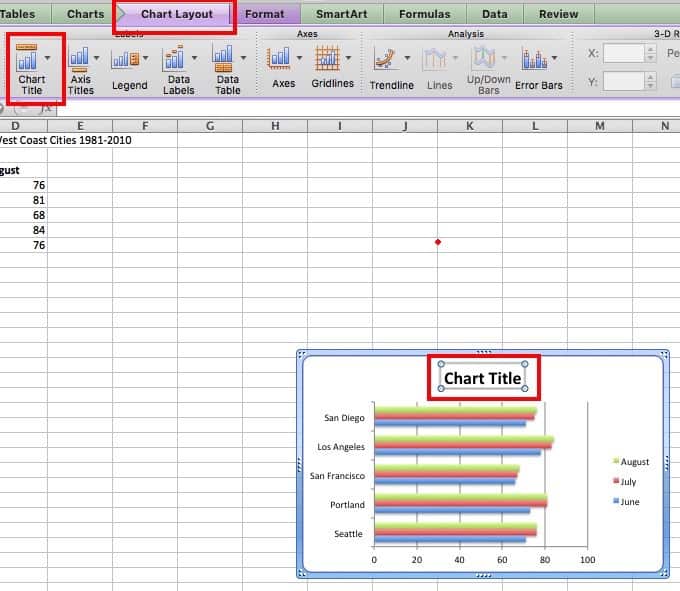
Task: Open the Data Table dropdown arrow
Action: click(x=243, y=58)
